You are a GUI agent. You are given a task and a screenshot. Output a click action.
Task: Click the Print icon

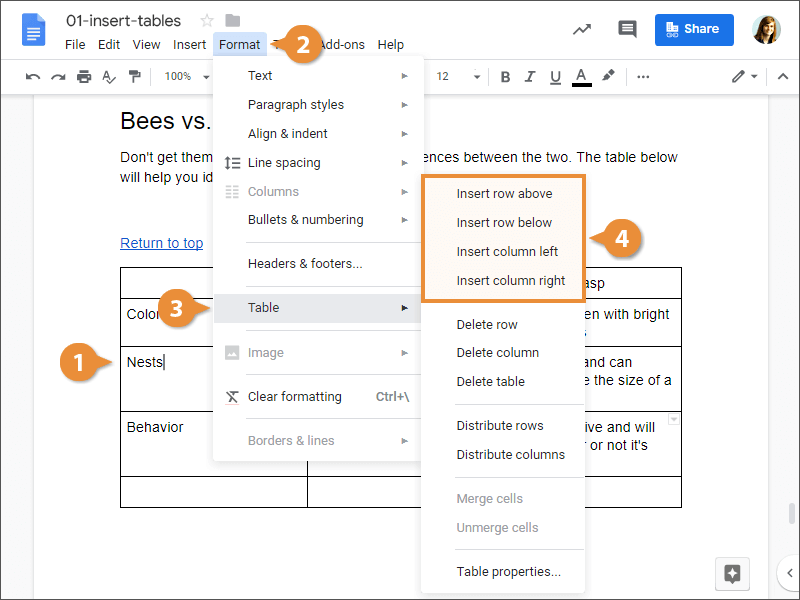pos(84,77)
